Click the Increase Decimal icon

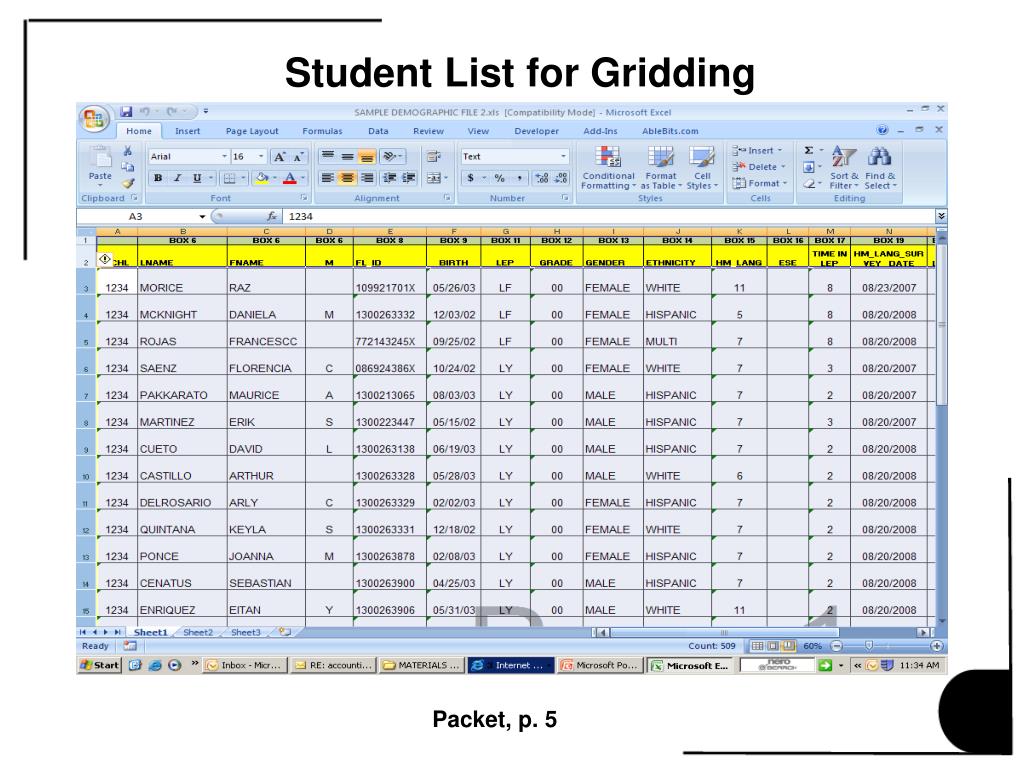coord(542,178)
